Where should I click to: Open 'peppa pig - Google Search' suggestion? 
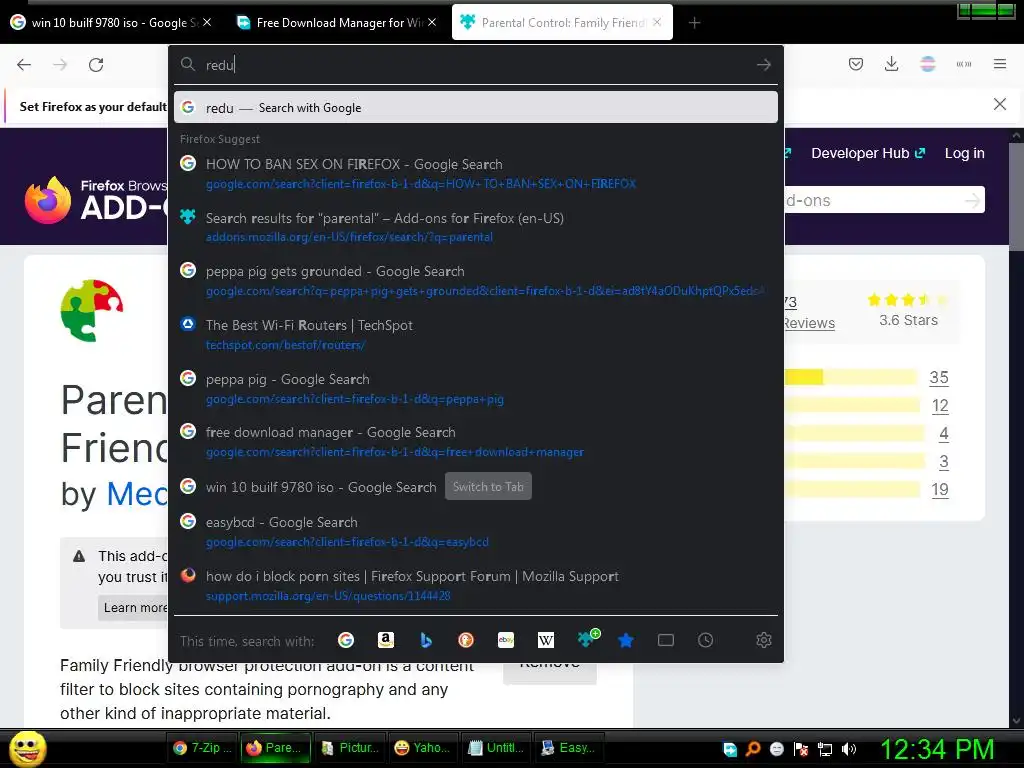pyautogui.click(x=475, y=389)
